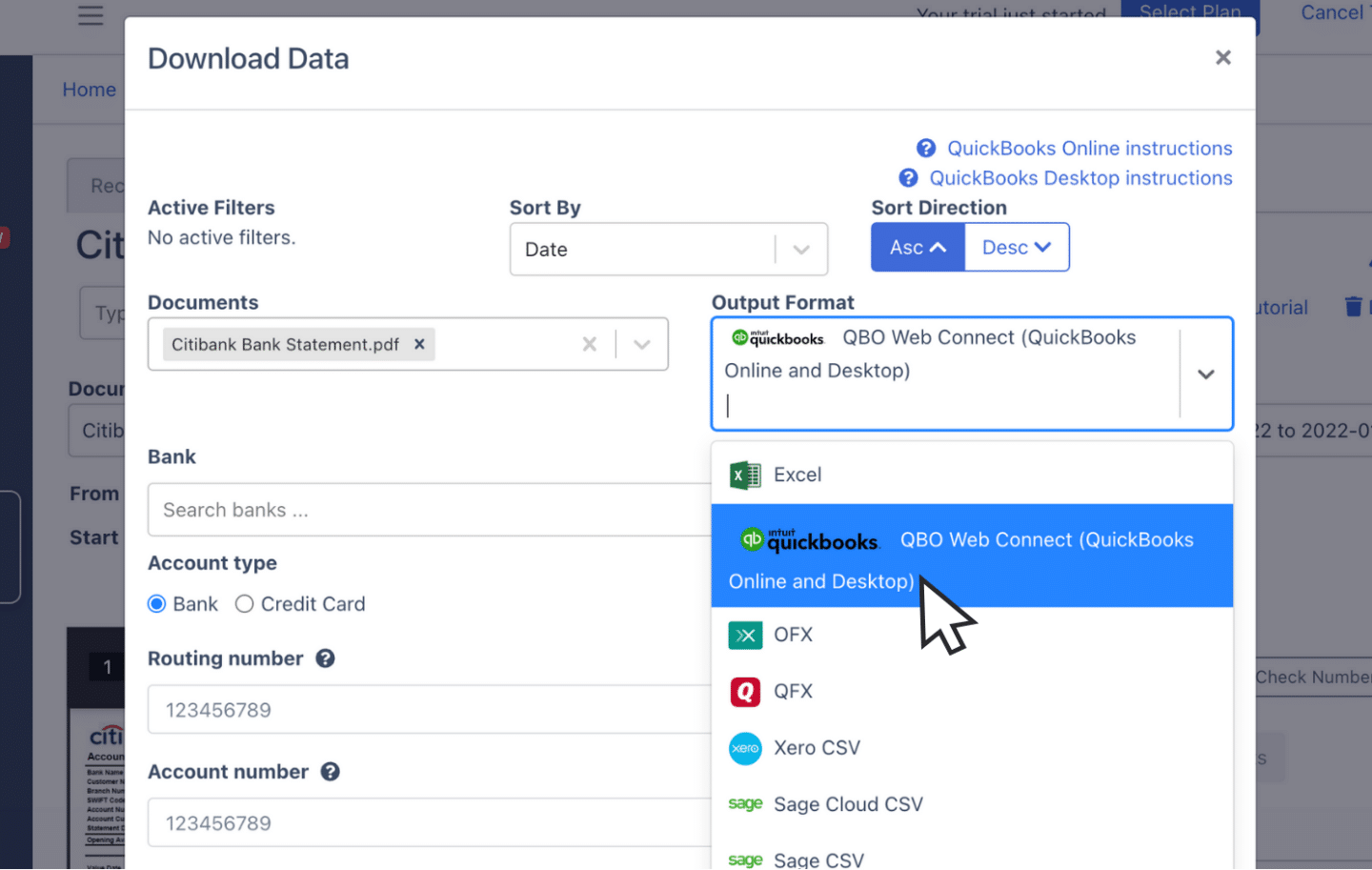Choose OFX output format

click(x=972, y=635)
